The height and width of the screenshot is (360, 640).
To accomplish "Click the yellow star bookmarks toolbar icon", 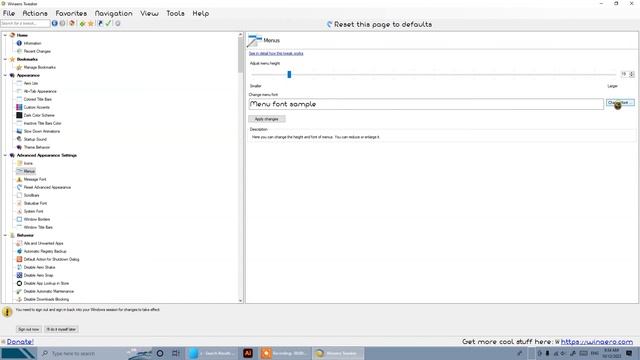I will pos(91,24).
